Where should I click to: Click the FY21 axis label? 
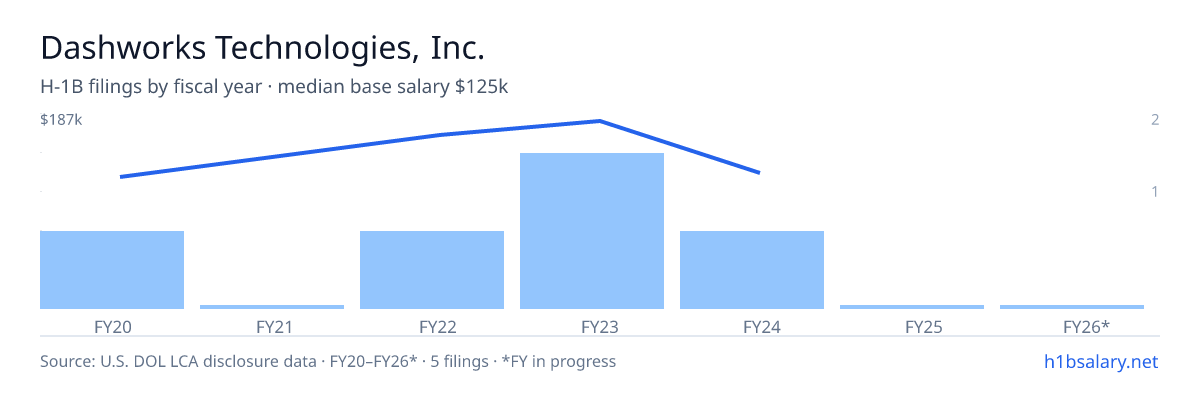[x=272, y=326]
